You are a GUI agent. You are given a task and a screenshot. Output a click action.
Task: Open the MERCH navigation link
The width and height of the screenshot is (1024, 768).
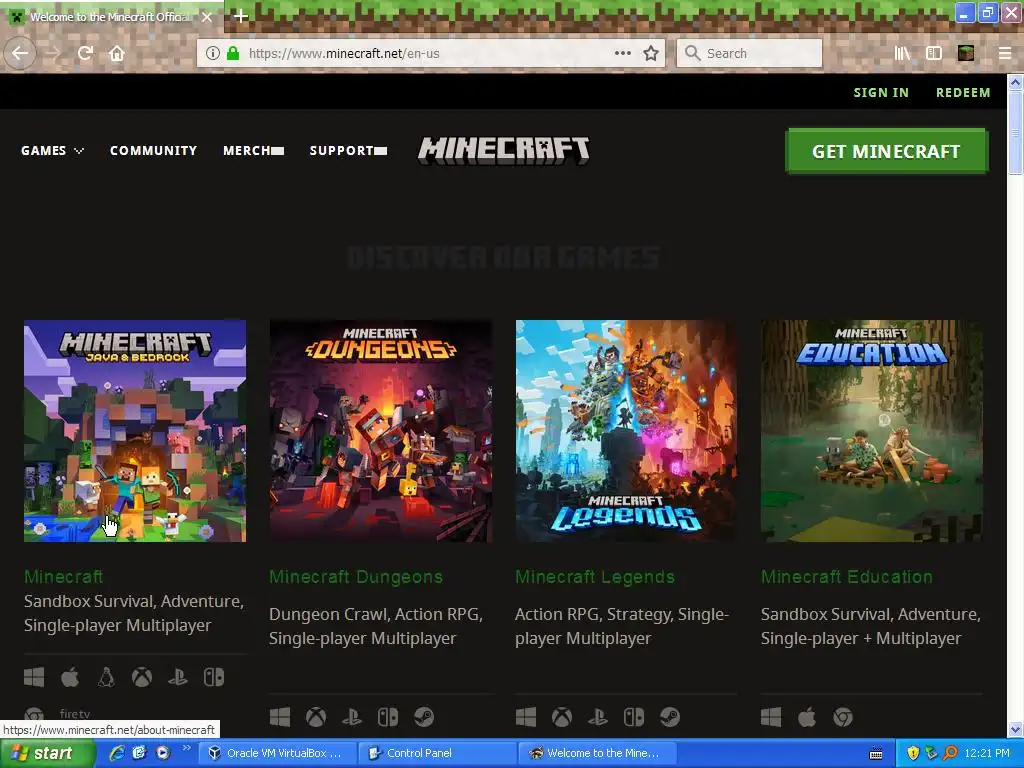[x=253, y=150]
